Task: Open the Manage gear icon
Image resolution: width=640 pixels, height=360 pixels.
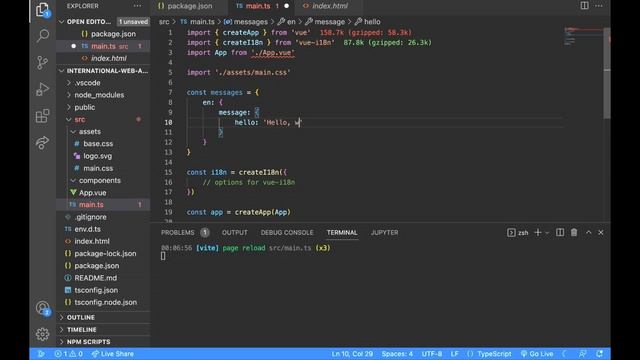Action: 42,334
